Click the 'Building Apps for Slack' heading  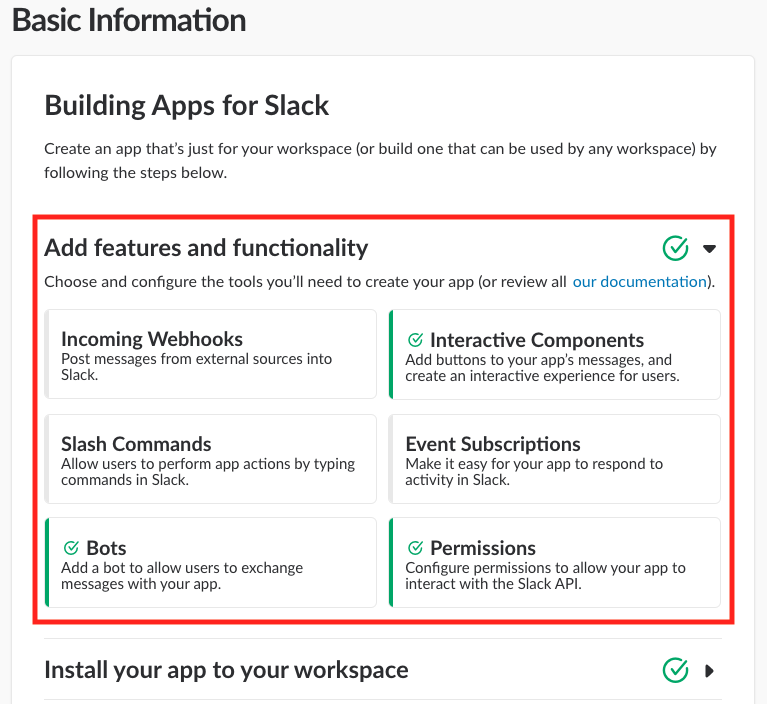pos(187,105)
